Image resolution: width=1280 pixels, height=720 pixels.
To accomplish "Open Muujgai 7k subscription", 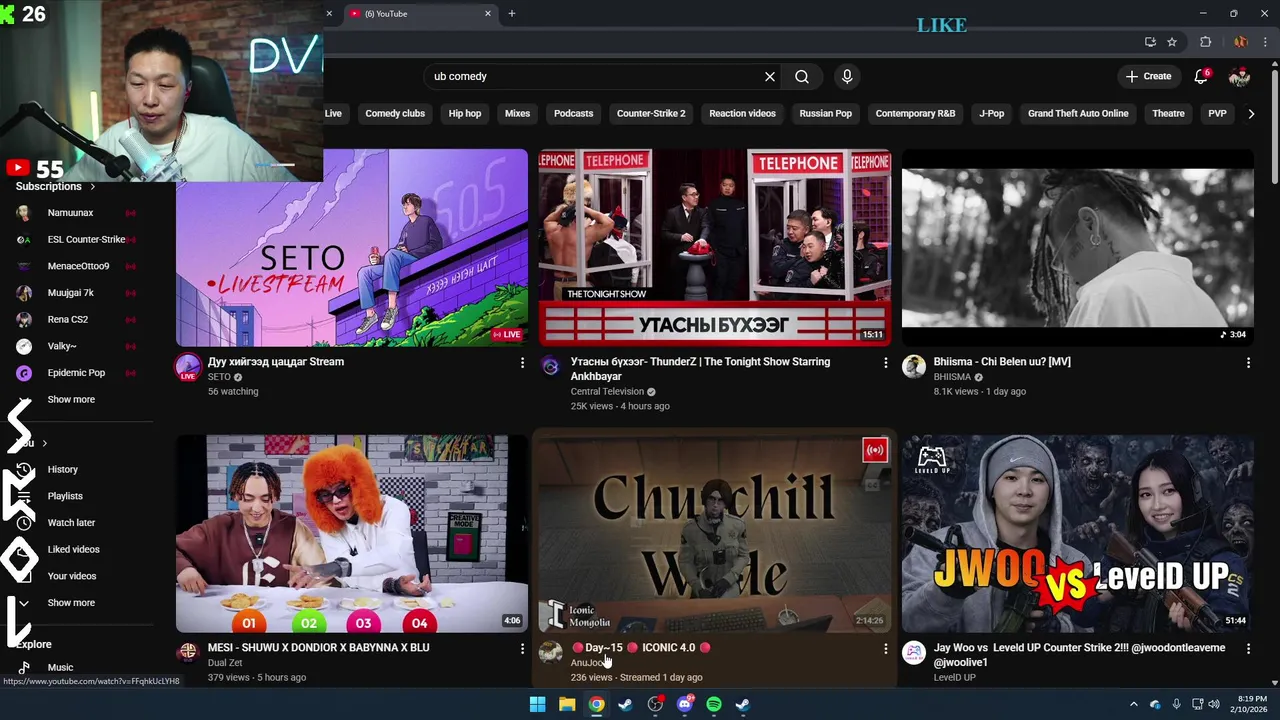I will [x=70, y=293].
